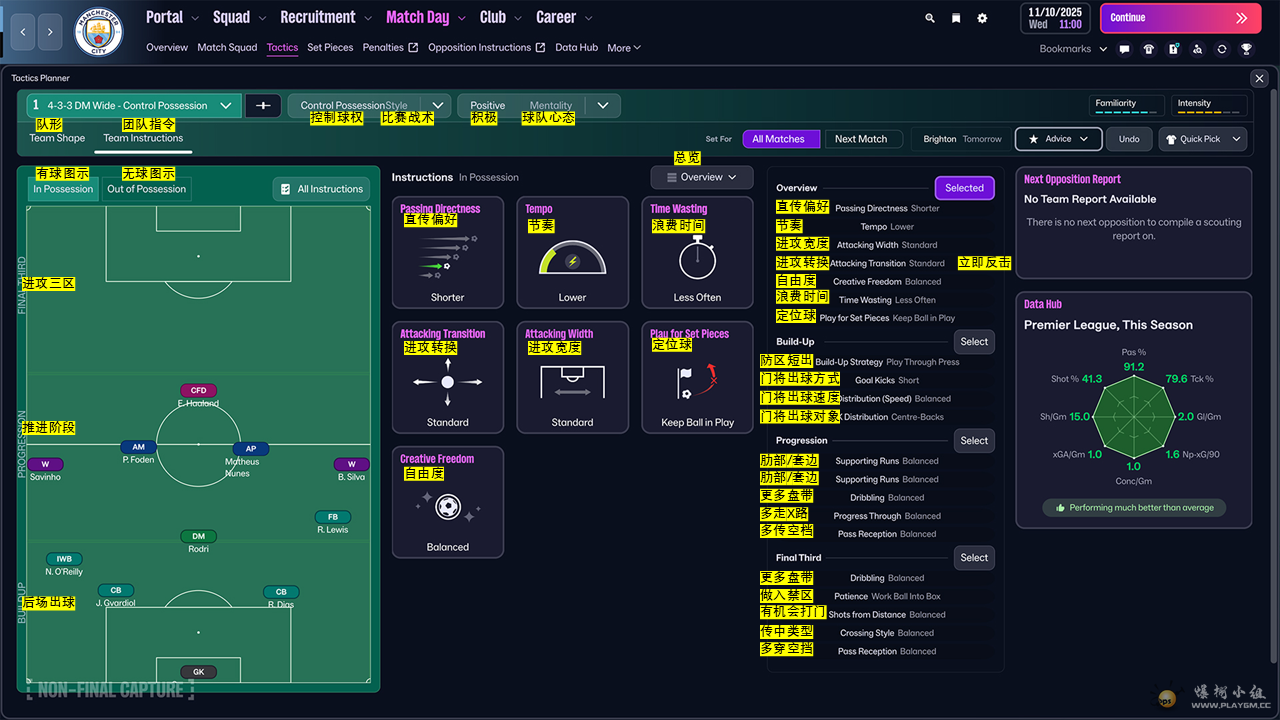Click the forward navigation arrow
The width and height of the screenshot is (1280, 720).
coord(51,32)
